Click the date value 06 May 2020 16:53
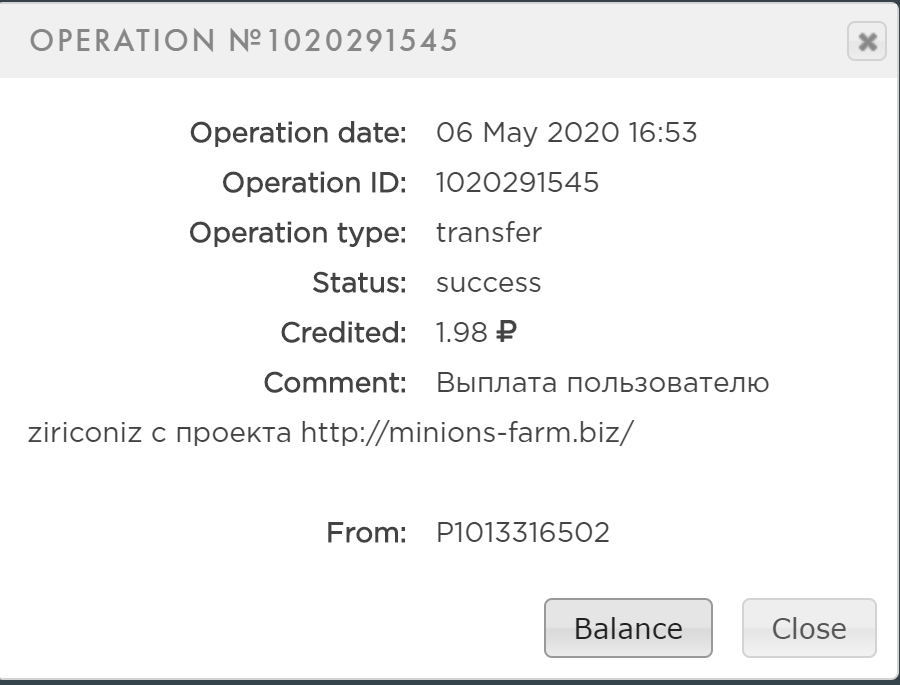Image resolution: width=900 pixels, height=685 pixels. [x=566, y=133]
